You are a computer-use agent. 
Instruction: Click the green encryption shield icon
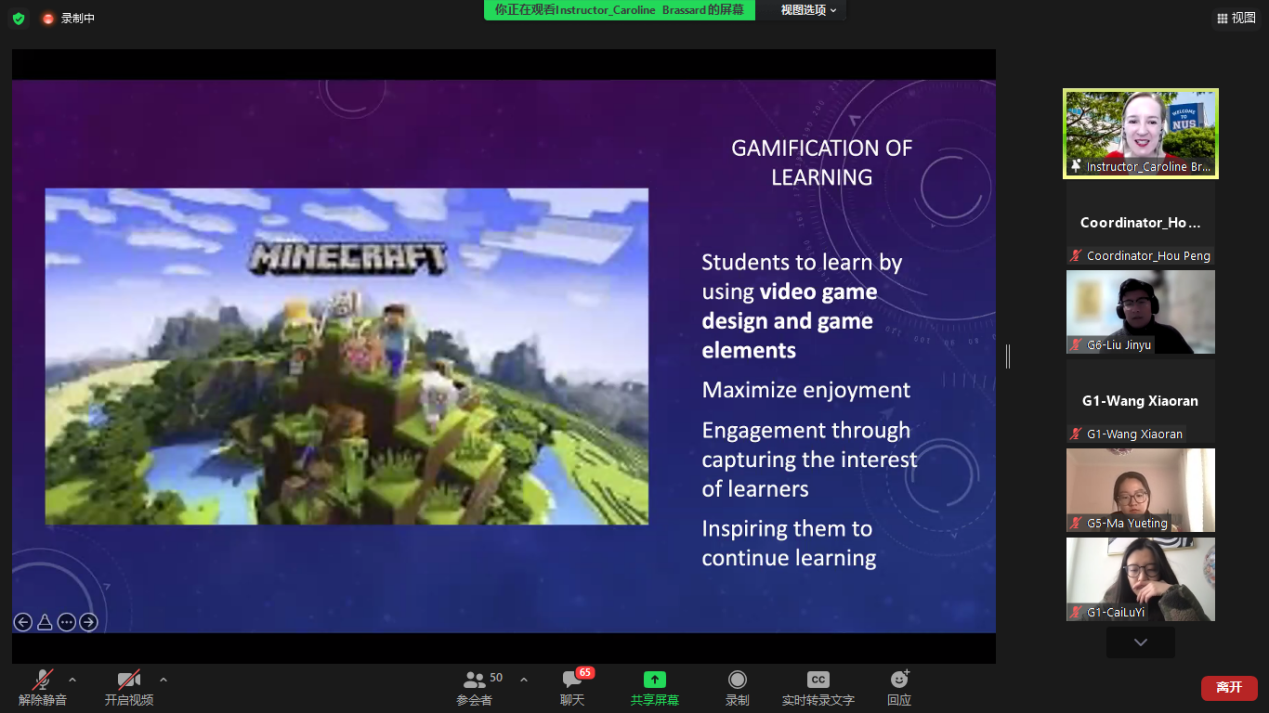click(18, 18)
